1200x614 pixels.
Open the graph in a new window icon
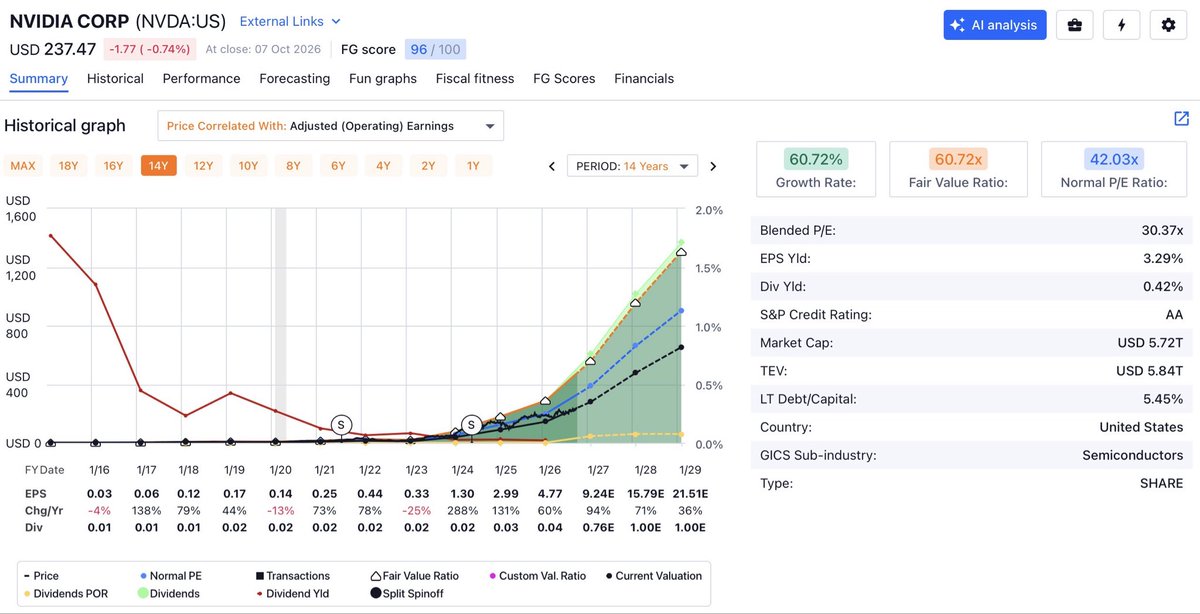click(1181, 119)
